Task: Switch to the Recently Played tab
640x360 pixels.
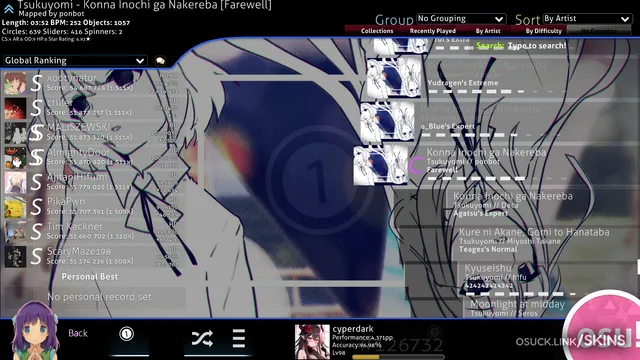Action: (x=433, y=31)
